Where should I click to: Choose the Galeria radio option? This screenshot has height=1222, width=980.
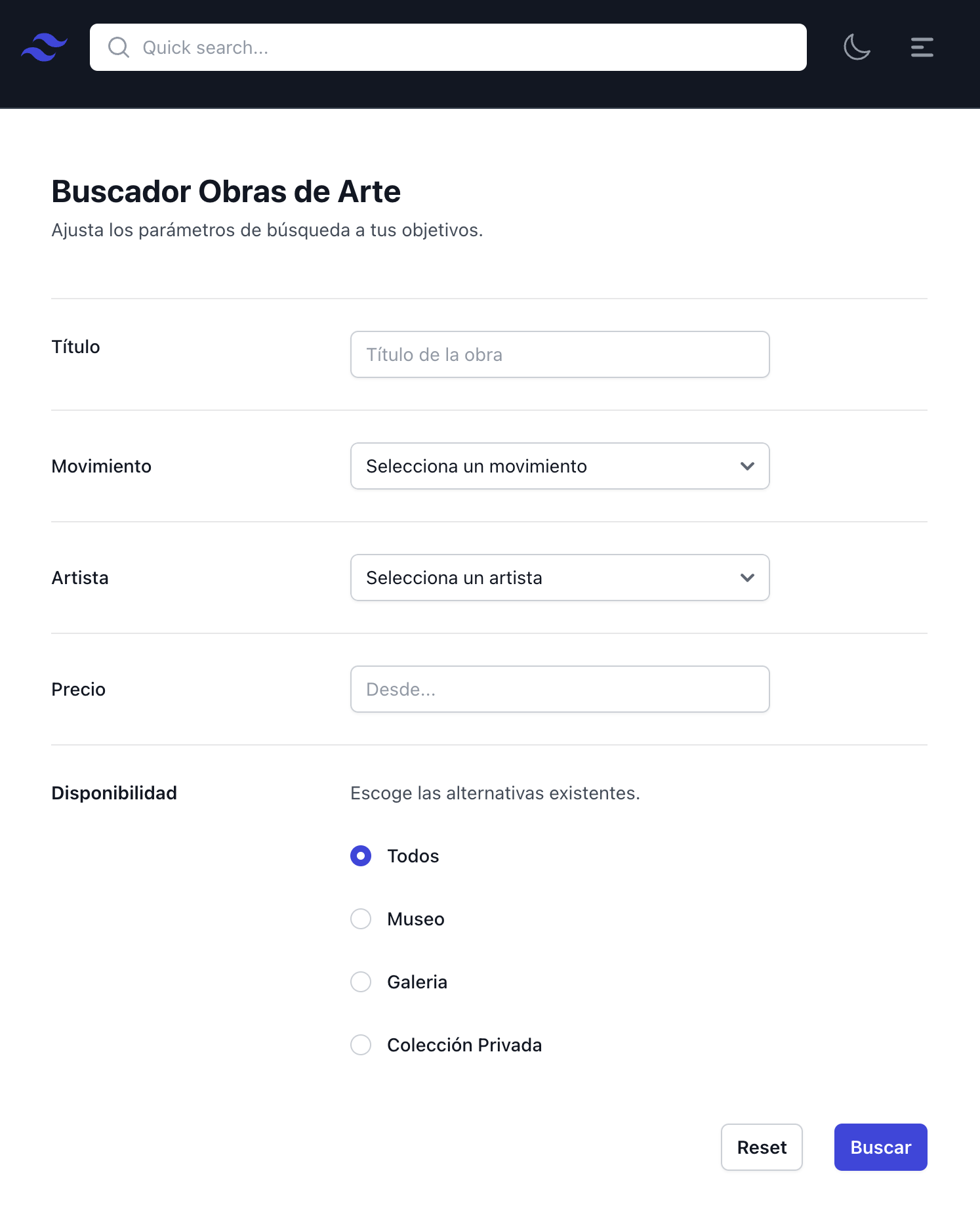tap(361, 982)
